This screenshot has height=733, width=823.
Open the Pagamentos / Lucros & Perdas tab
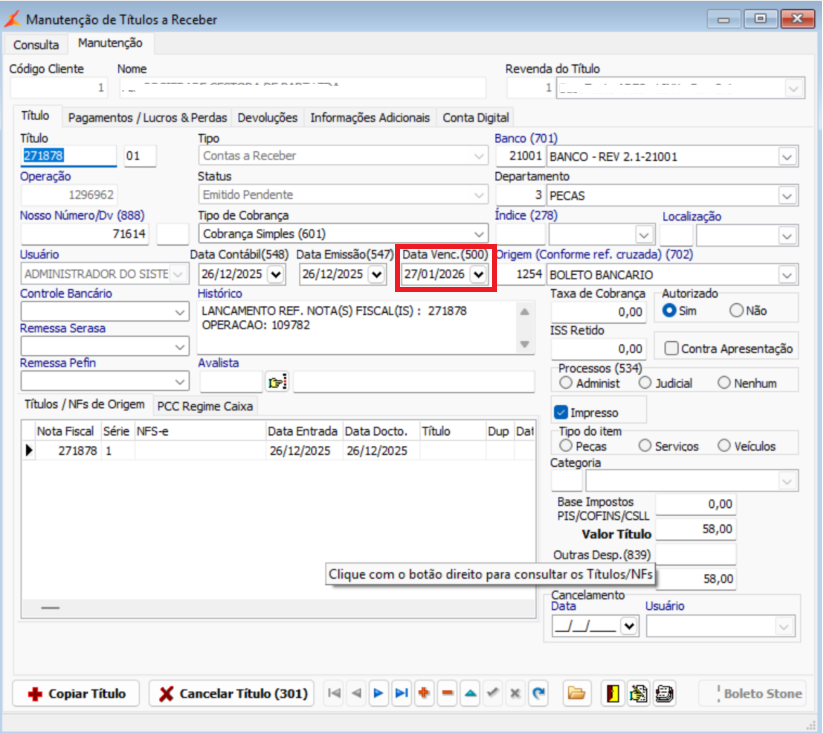click(x=148, y=118)
